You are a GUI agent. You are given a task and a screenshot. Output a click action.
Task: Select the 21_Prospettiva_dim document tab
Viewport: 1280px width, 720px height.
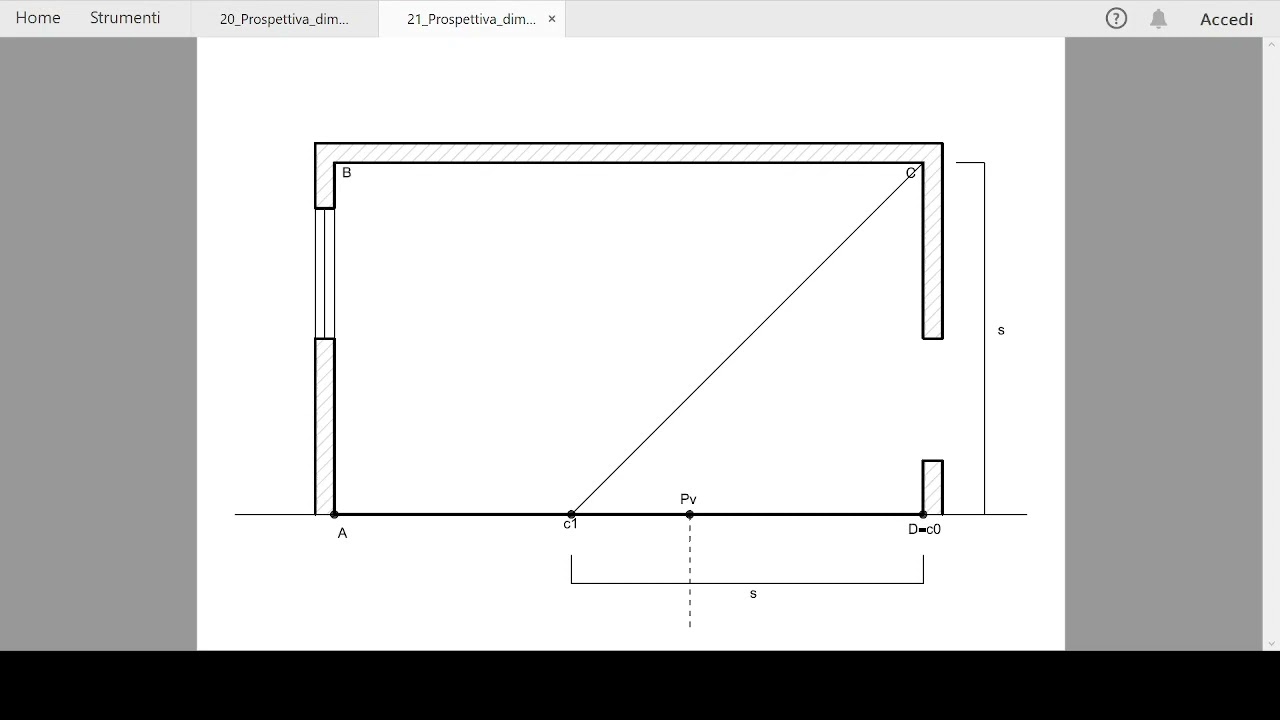(471, 19)
